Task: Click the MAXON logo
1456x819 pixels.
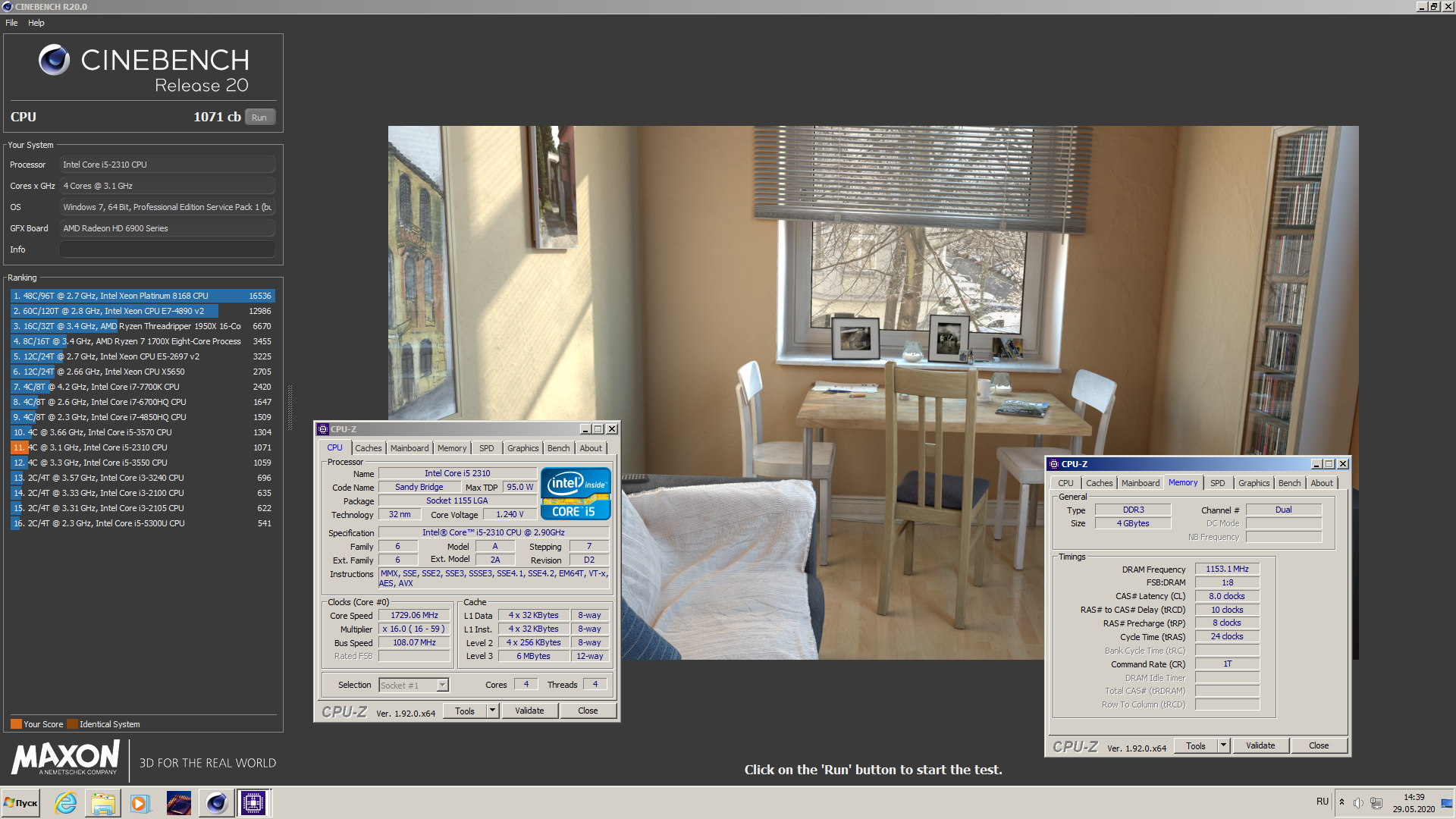Action: pyautogui.click(x=65, y=758)
